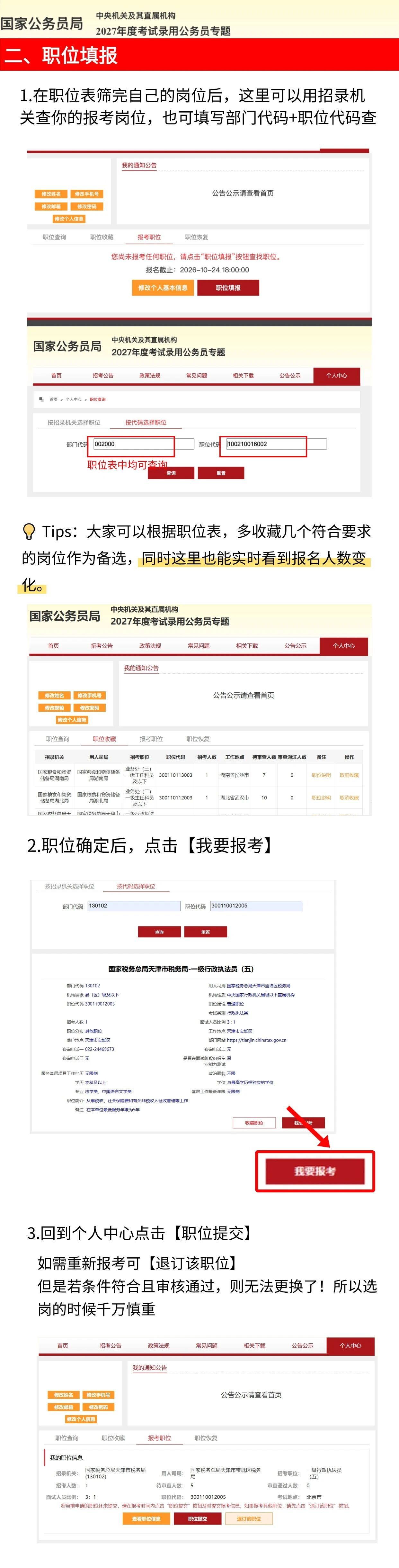399x1568 pixels.
Task: Select 按代码选择职位 tab above the 002000 field
Action: pos(146,423)
